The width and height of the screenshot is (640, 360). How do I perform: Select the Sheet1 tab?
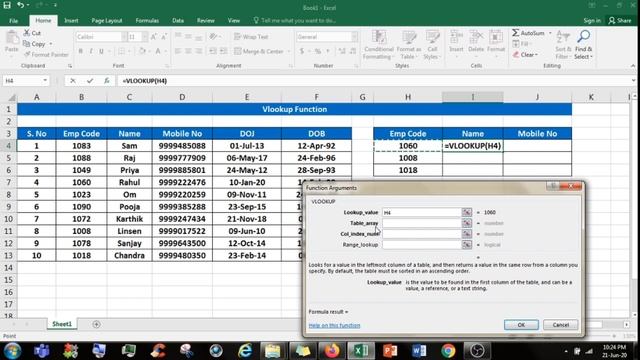[62, 324]
